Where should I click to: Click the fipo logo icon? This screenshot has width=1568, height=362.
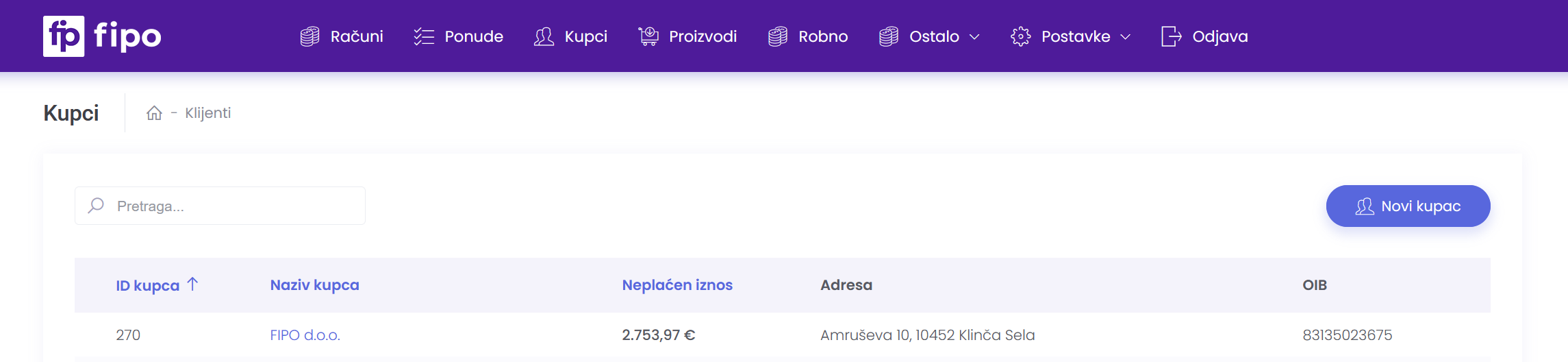(x=64, y=36)
